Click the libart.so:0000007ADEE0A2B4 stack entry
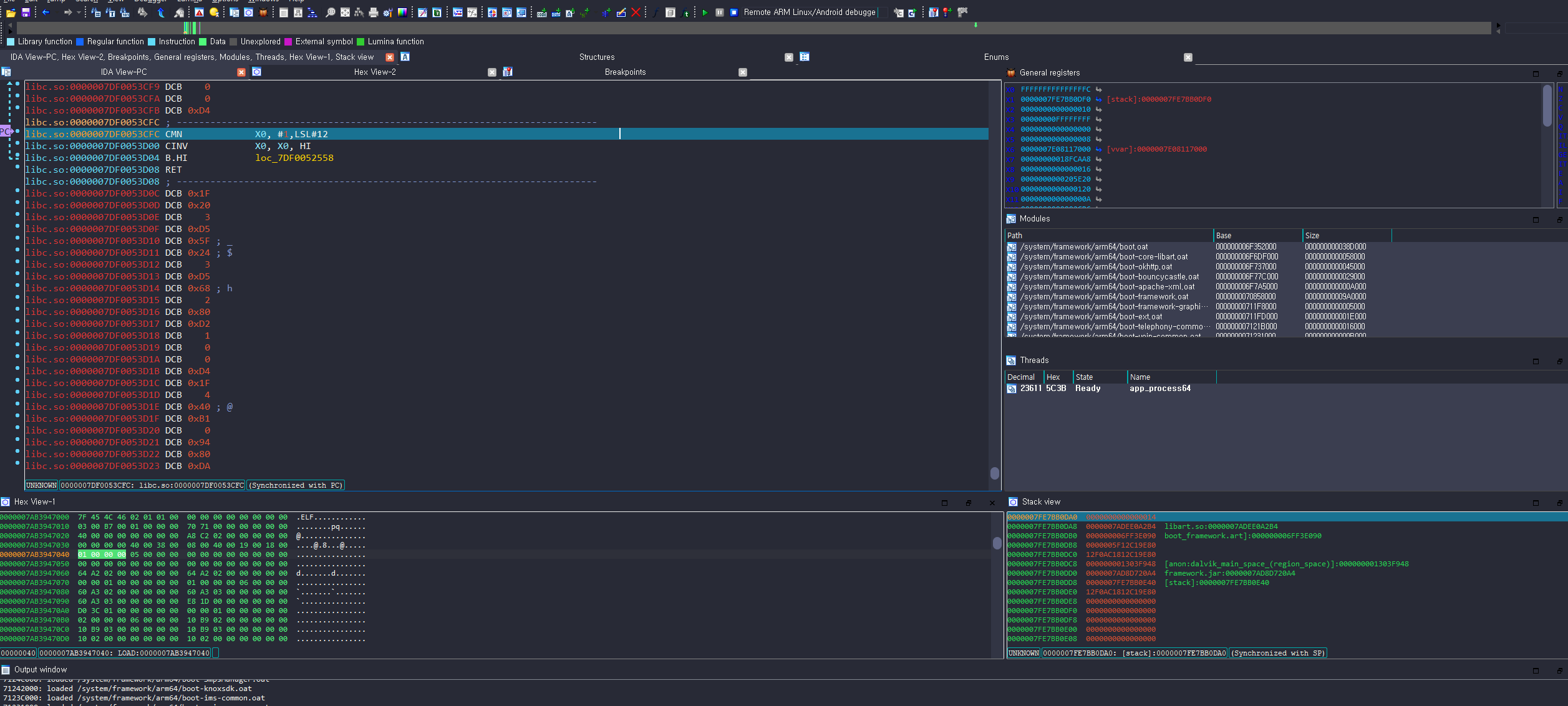Screen dimensions: 1568x706 [1221, 527]
